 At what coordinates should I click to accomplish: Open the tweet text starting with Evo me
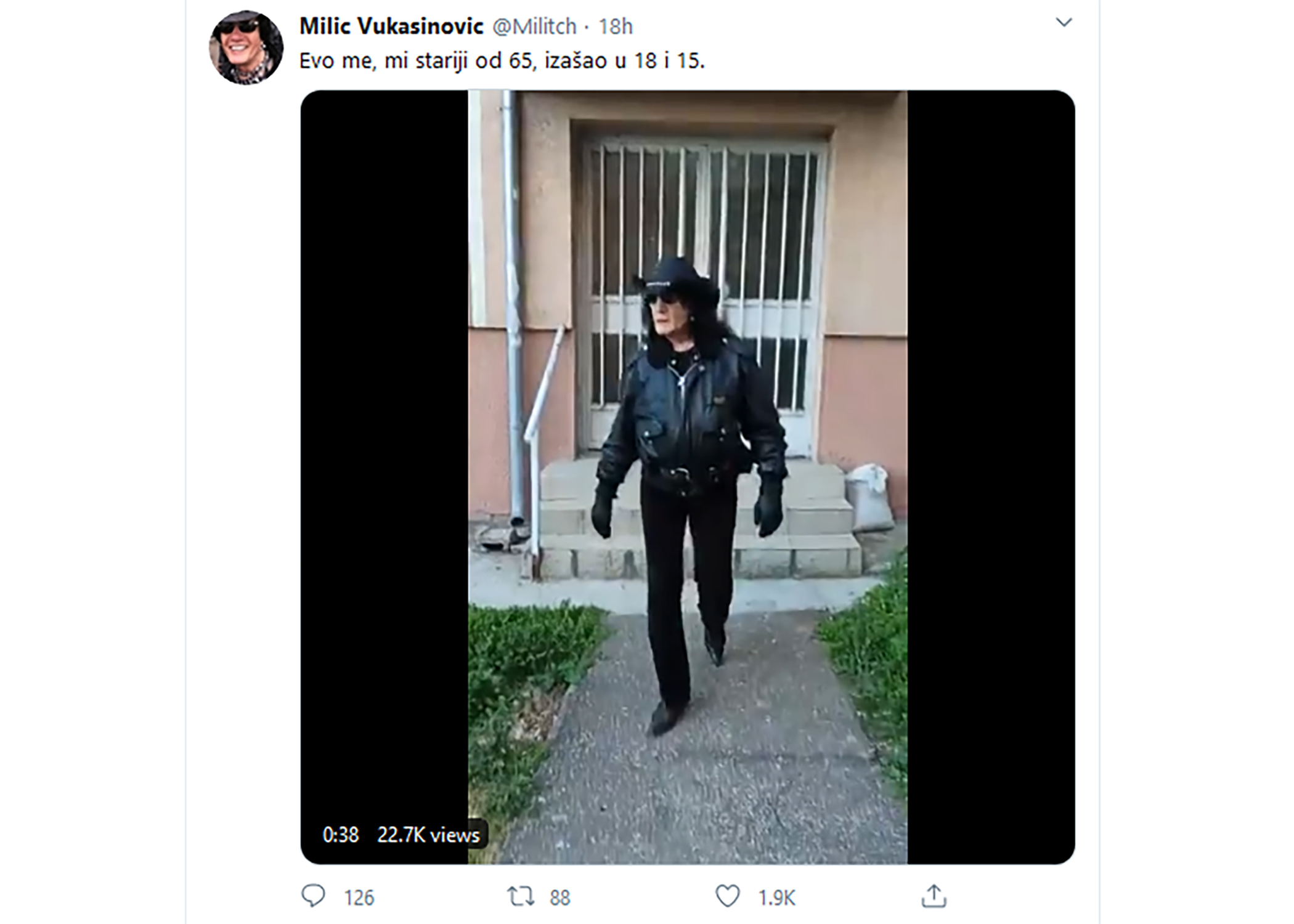[x=502, y=61]
